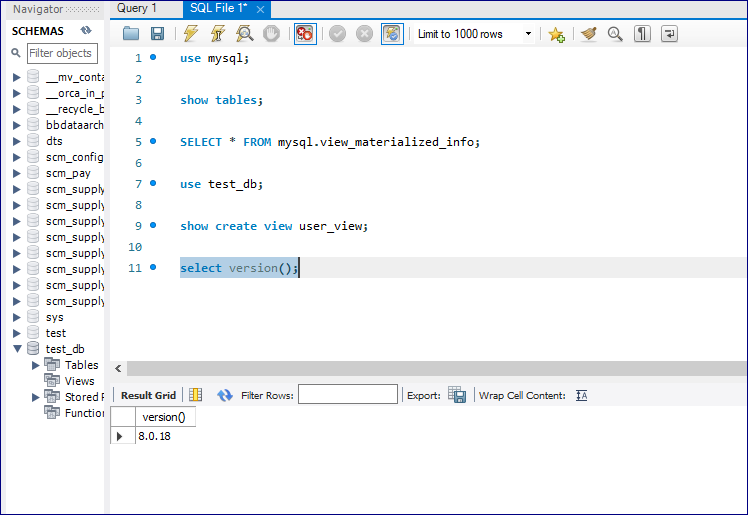This screenshot has height=515, width=748.
Task: Export recordset to file icon
Action: [x=457, y=395]
